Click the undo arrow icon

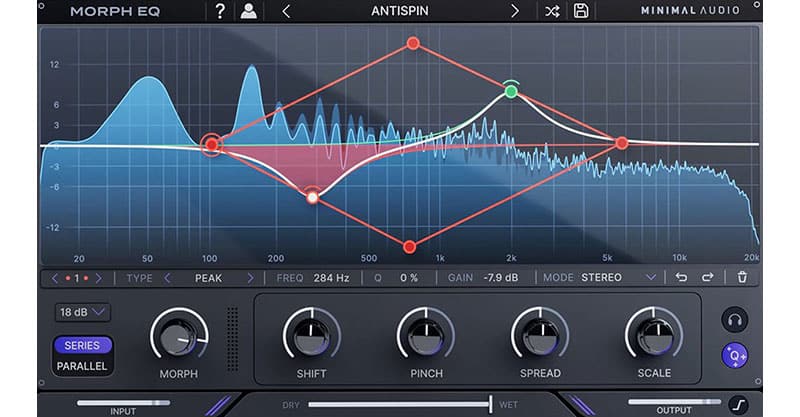681,277
